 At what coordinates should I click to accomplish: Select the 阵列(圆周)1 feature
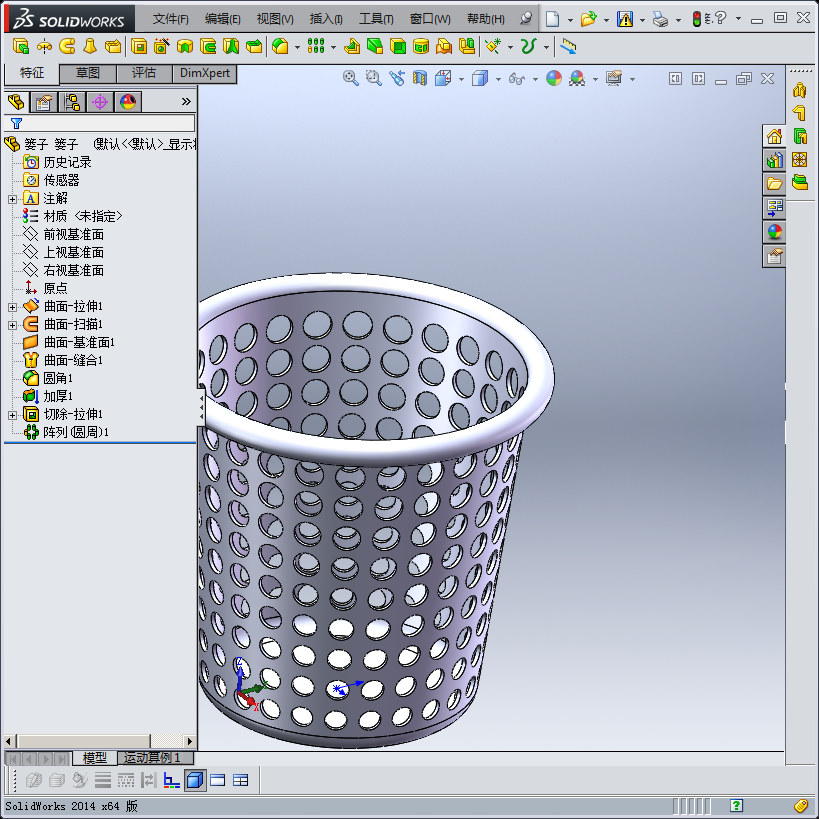[x=75, y=432]
